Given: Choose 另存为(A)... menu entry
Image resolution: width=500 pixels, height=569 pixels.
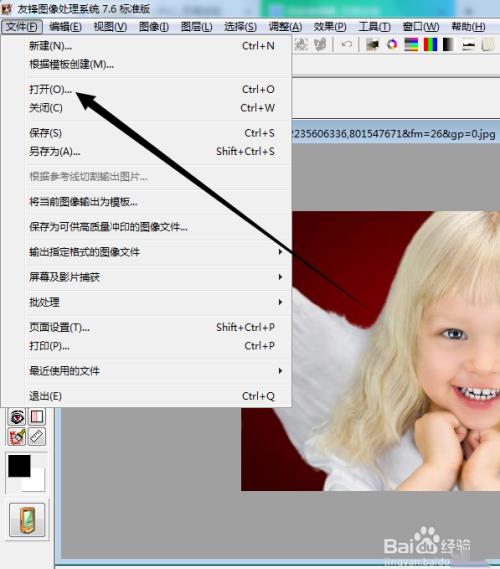Looking at the screenshot, I should pyautogui.click(x=159, y=151).
